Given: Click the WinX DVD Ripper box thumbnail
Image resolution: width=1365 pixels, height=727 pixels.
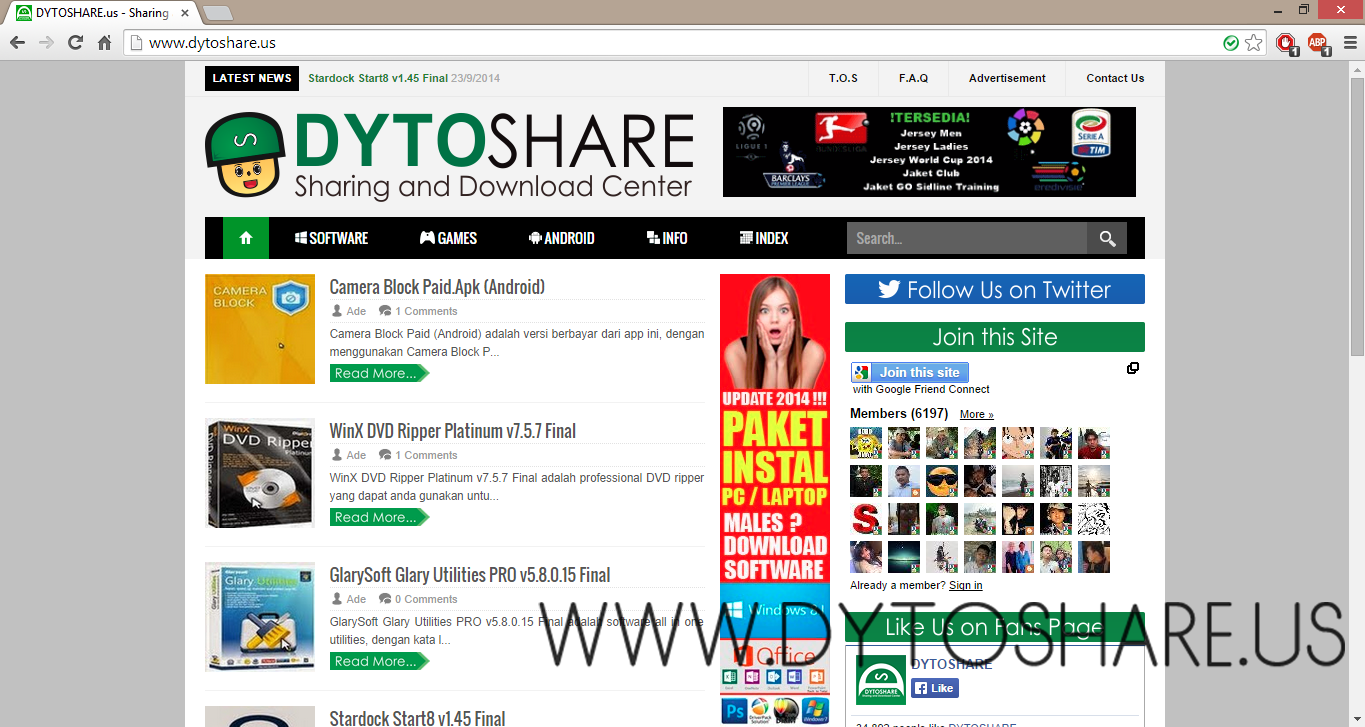Looking at the screenshot, I should click(260, 473).
